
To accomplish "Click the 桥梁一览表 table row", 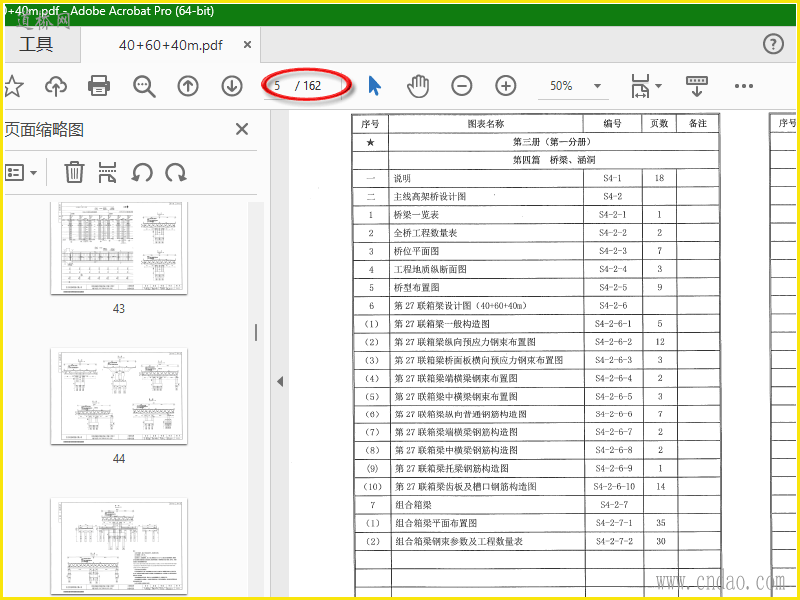I will pyautogui.click(x=536, y=215).
